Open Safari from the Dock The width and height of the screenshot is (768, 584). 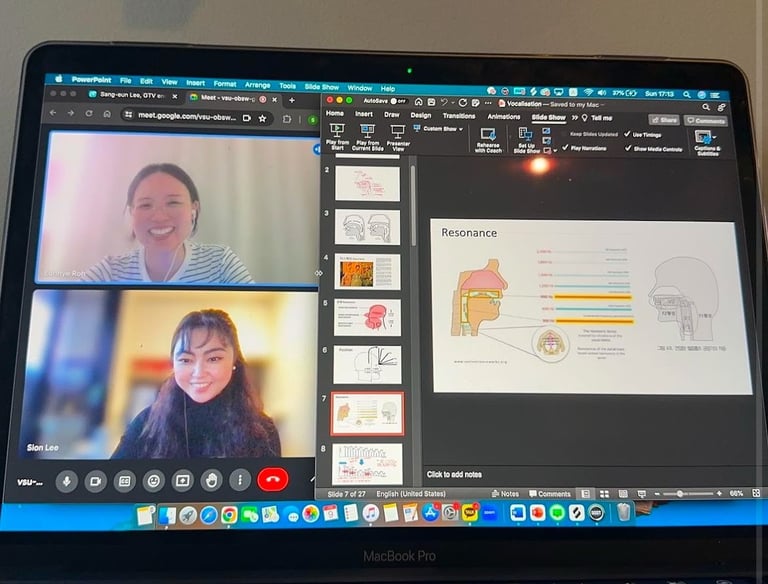click(208, 516)
